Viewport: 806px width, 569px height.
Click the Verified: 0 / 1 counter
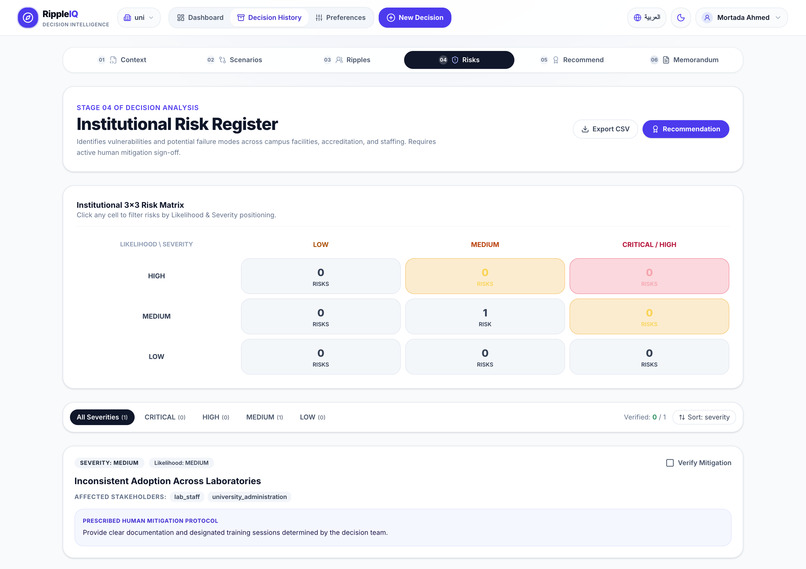point(645,417)
